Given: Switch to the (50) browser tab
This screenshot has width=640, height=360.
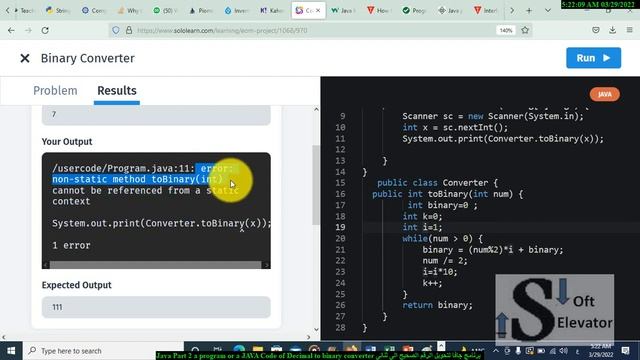Looking at the screenshot, I should click(165, 11).
